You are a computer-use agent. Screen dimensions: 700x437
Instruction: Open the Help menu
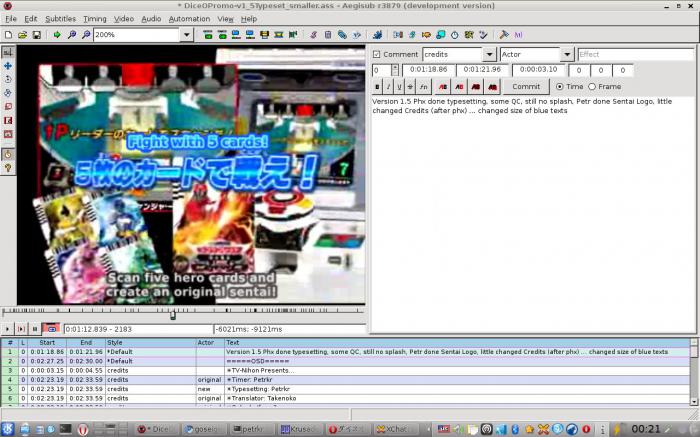[249, 19]
